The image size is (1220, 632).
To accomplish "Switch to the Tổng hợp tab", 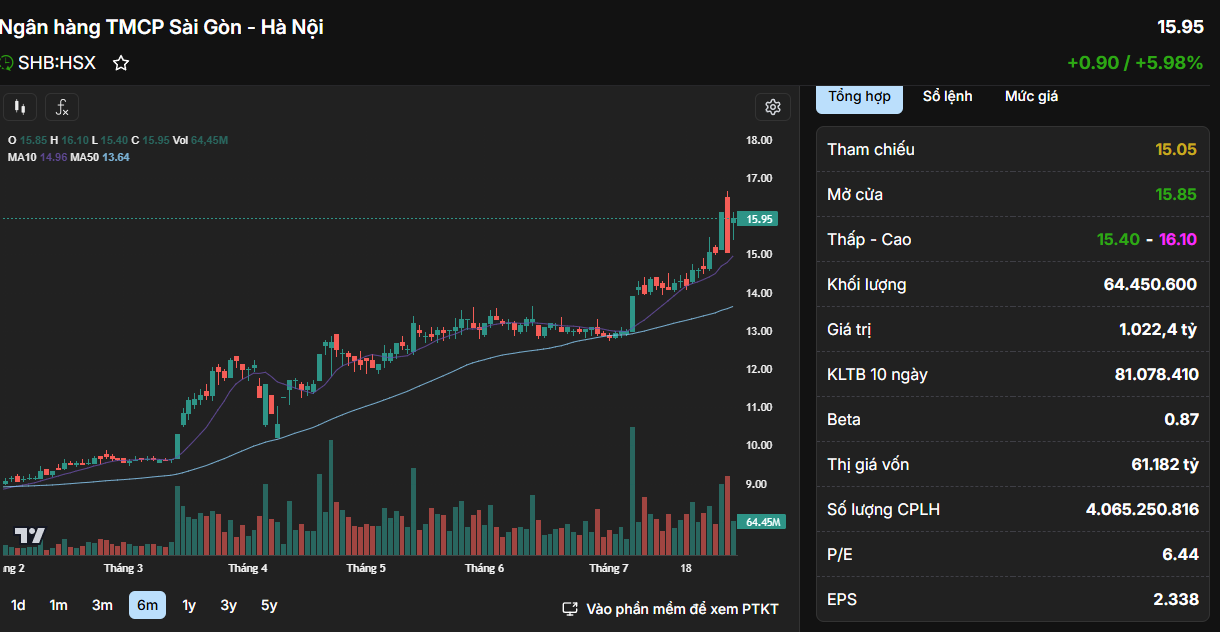I will 859,96.
